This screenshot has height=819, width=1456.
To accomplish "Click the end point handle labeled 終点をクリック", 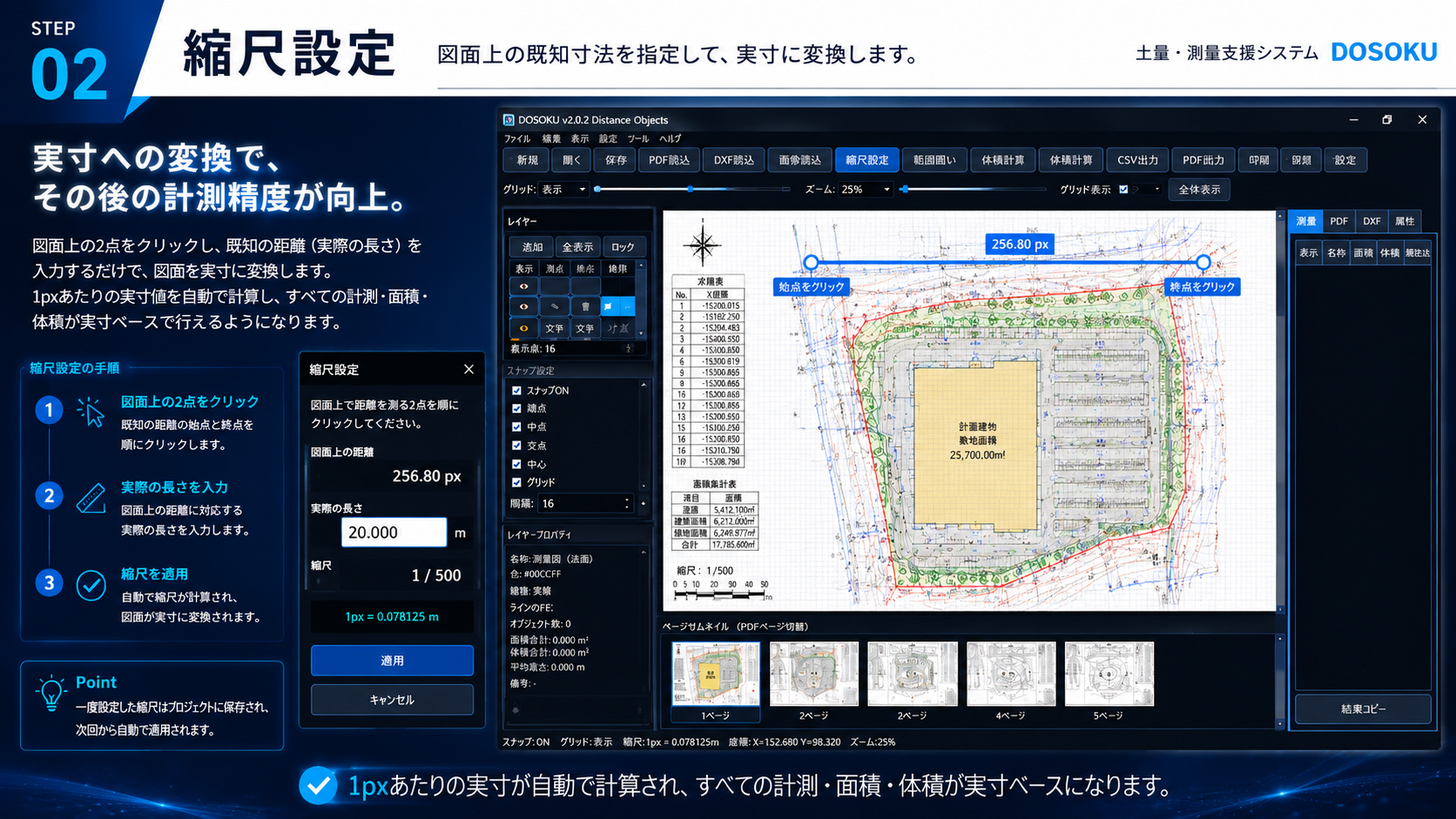I will [1203, 262].
